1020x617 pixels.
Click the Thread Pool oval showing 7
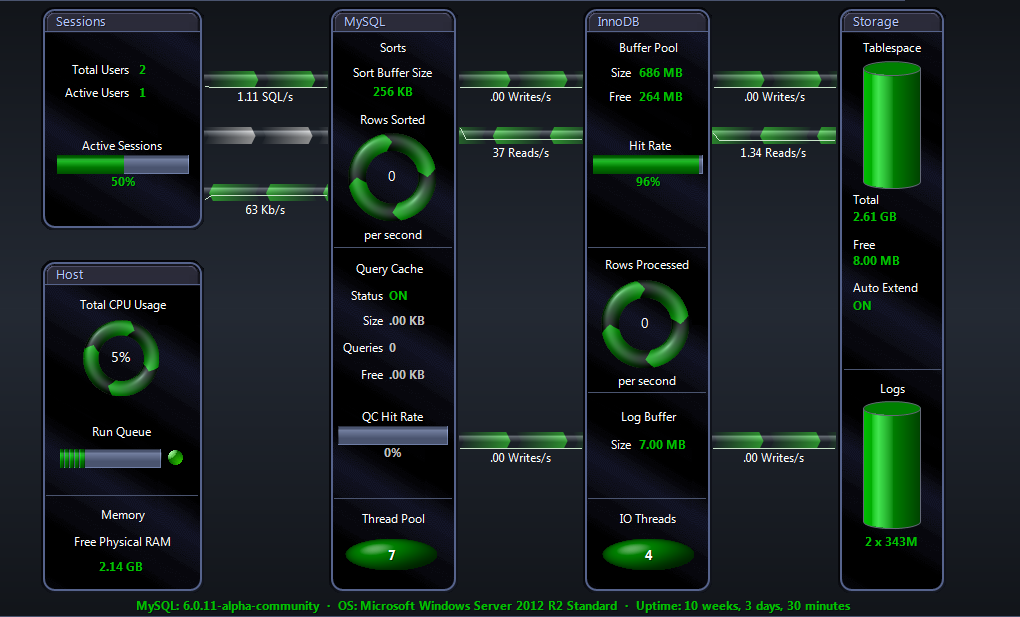point(392,555)
